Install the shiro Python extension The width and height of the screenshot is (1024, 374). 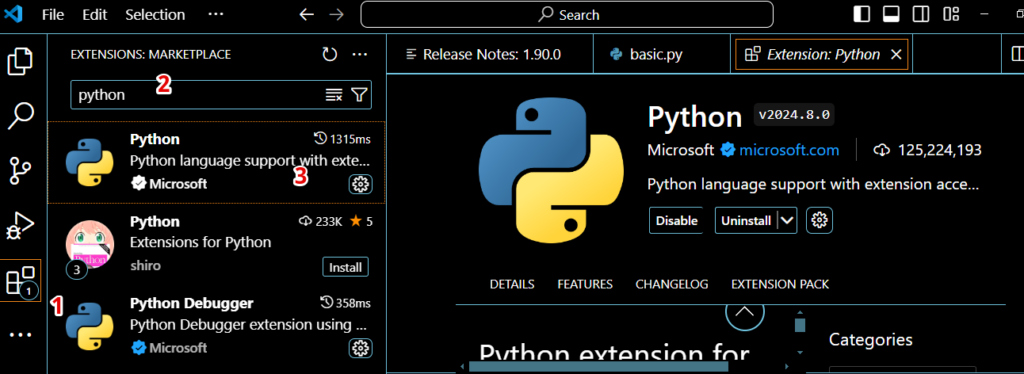tap(345, 267)
